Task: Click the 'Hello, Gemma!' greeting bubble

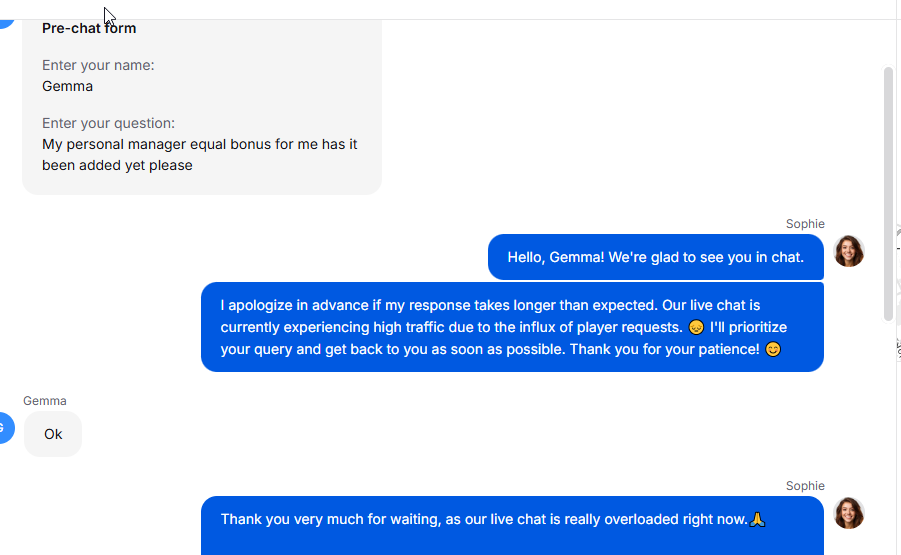Action: 655,257
